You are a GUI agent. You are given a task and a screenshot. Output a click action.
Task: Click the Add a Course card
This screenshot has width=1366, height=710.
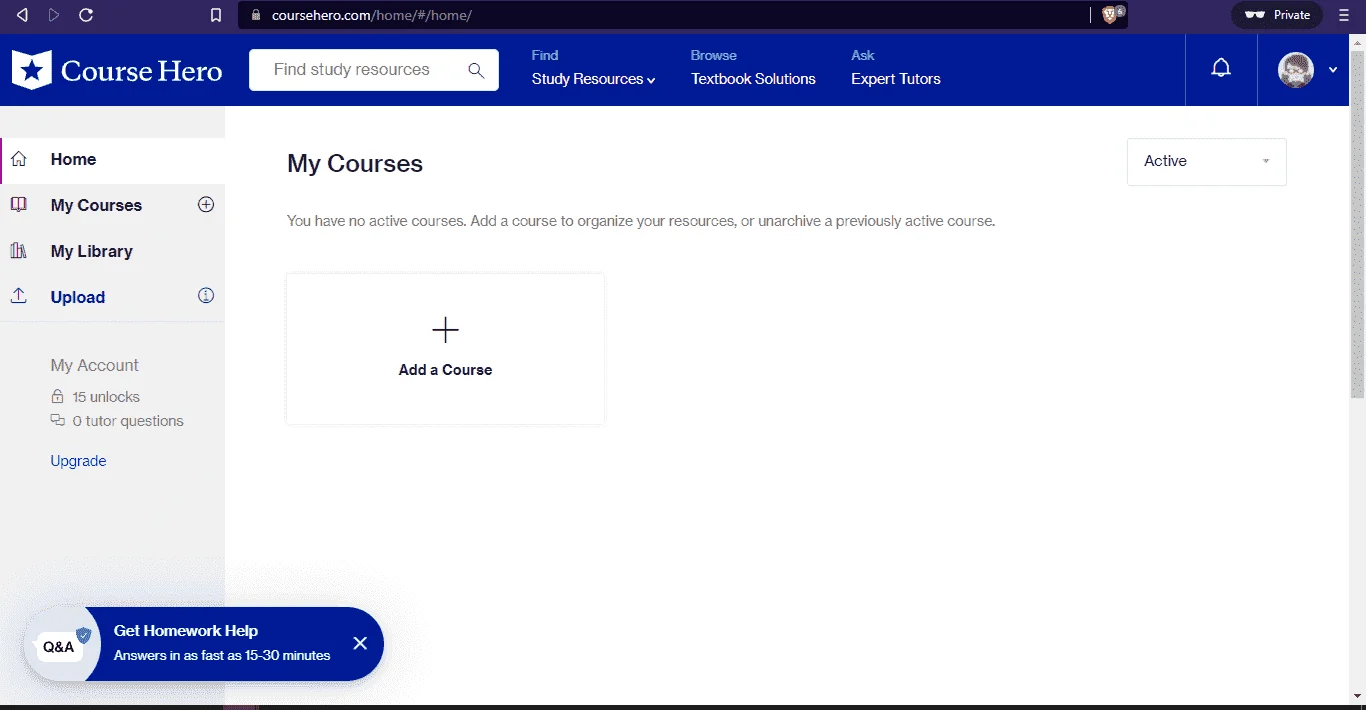tap(445, 349)
